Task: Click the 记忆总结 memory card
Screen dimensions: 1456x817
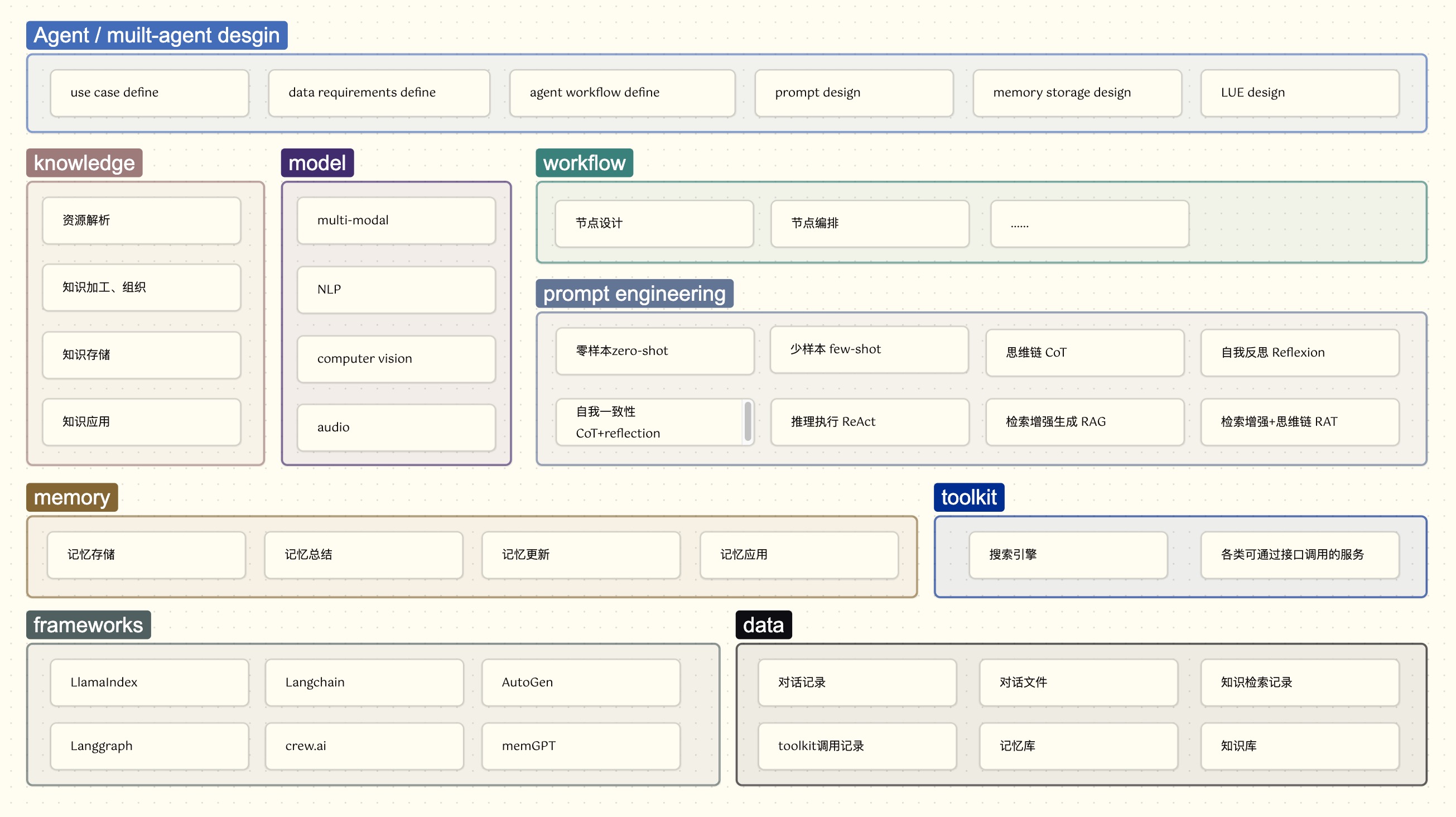Action: pos(363,555)
